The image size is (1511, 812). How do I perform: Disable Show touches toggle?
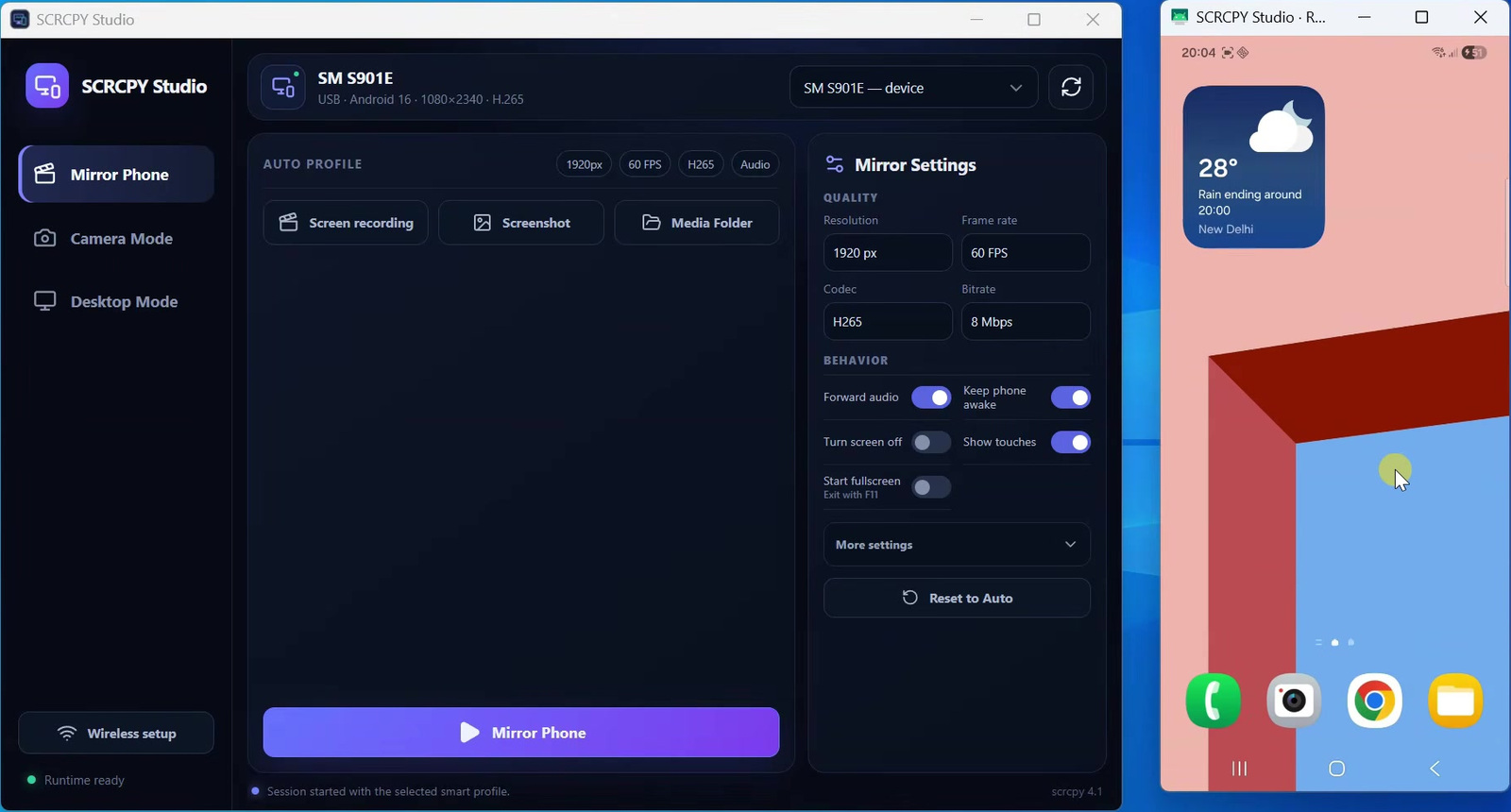[x=1071, y=442]
